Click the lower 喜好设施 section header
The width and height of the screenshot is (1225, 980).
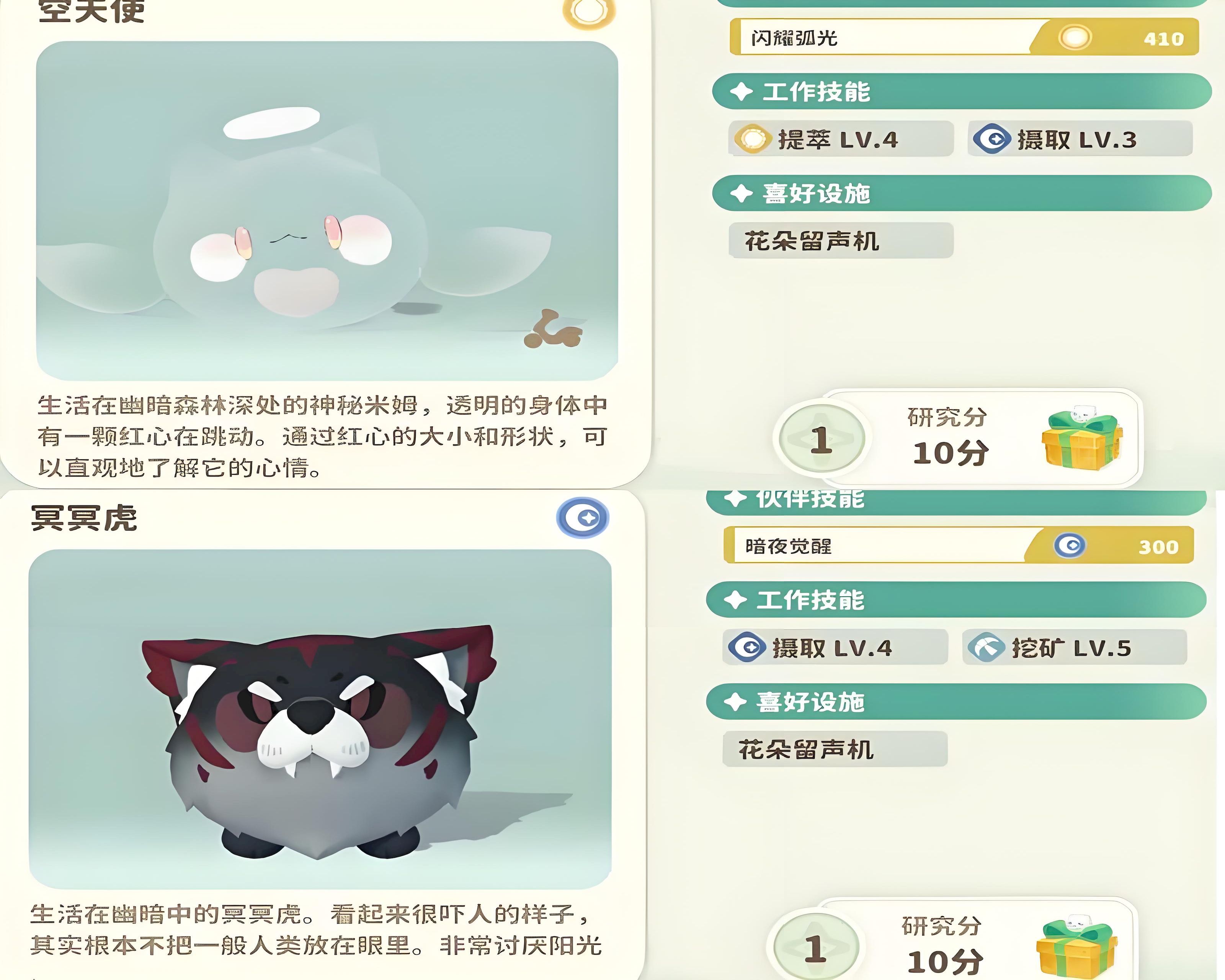click(956, 702)
